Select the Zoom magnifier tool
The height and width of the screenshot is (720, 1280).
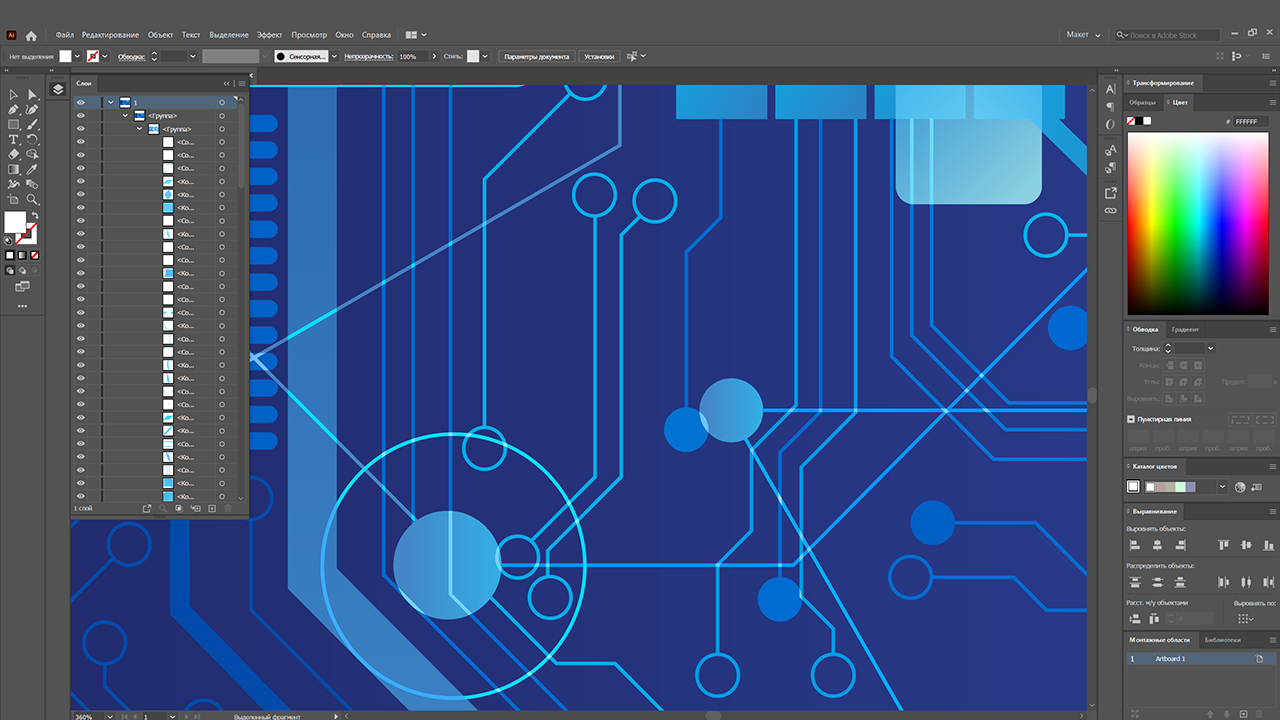tap(32, 200)
